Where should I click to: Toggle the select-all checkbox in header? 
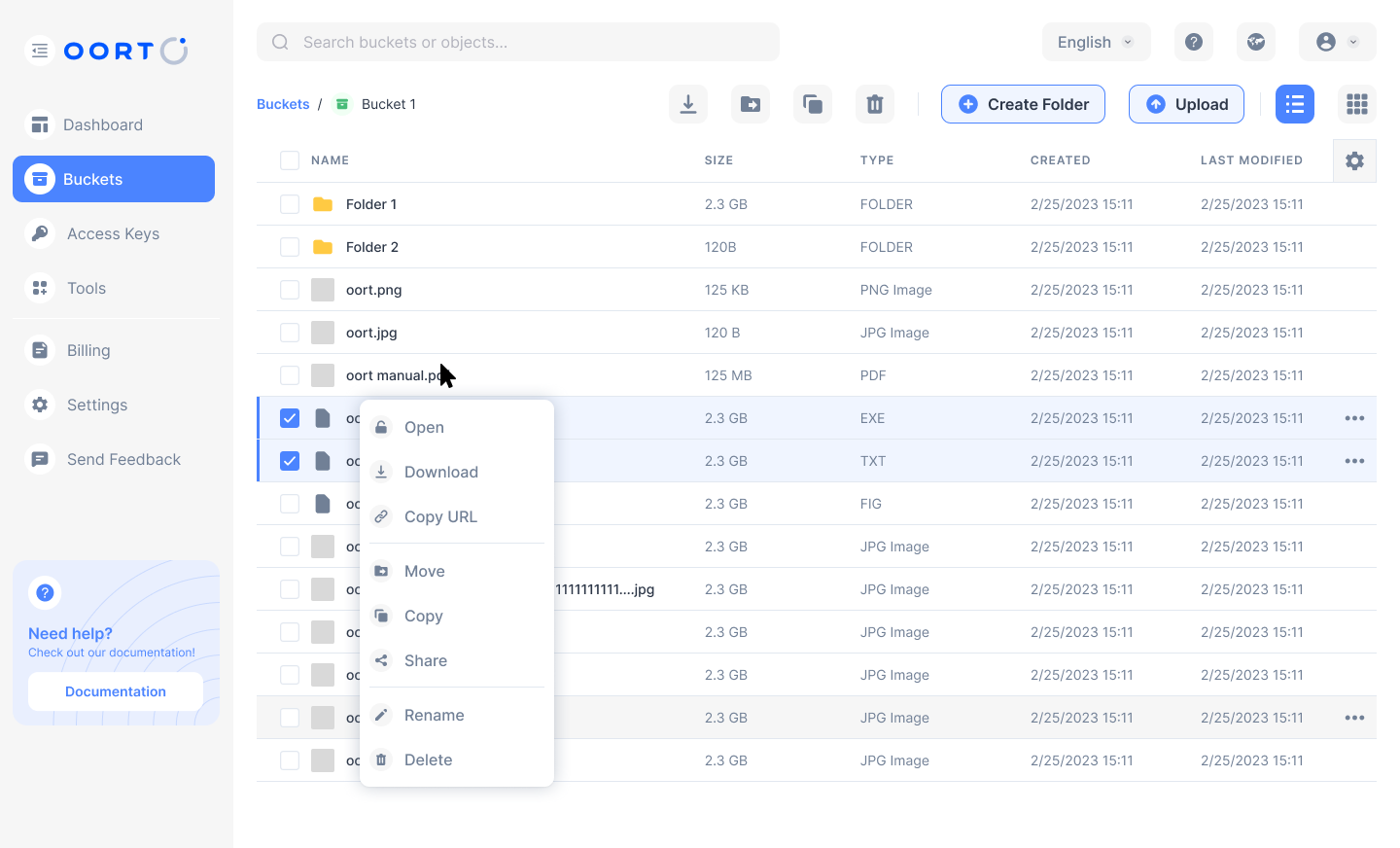(290, 160)
